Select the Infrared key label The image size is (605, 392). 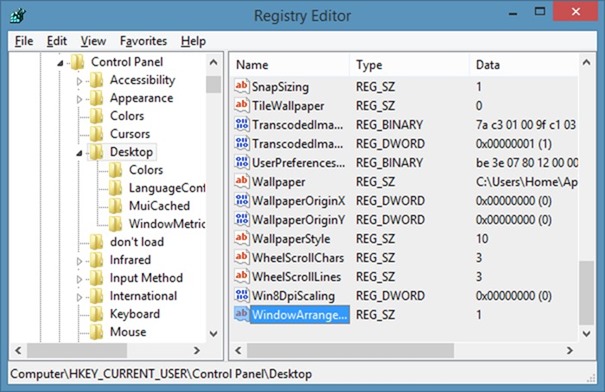pos(130,260)
